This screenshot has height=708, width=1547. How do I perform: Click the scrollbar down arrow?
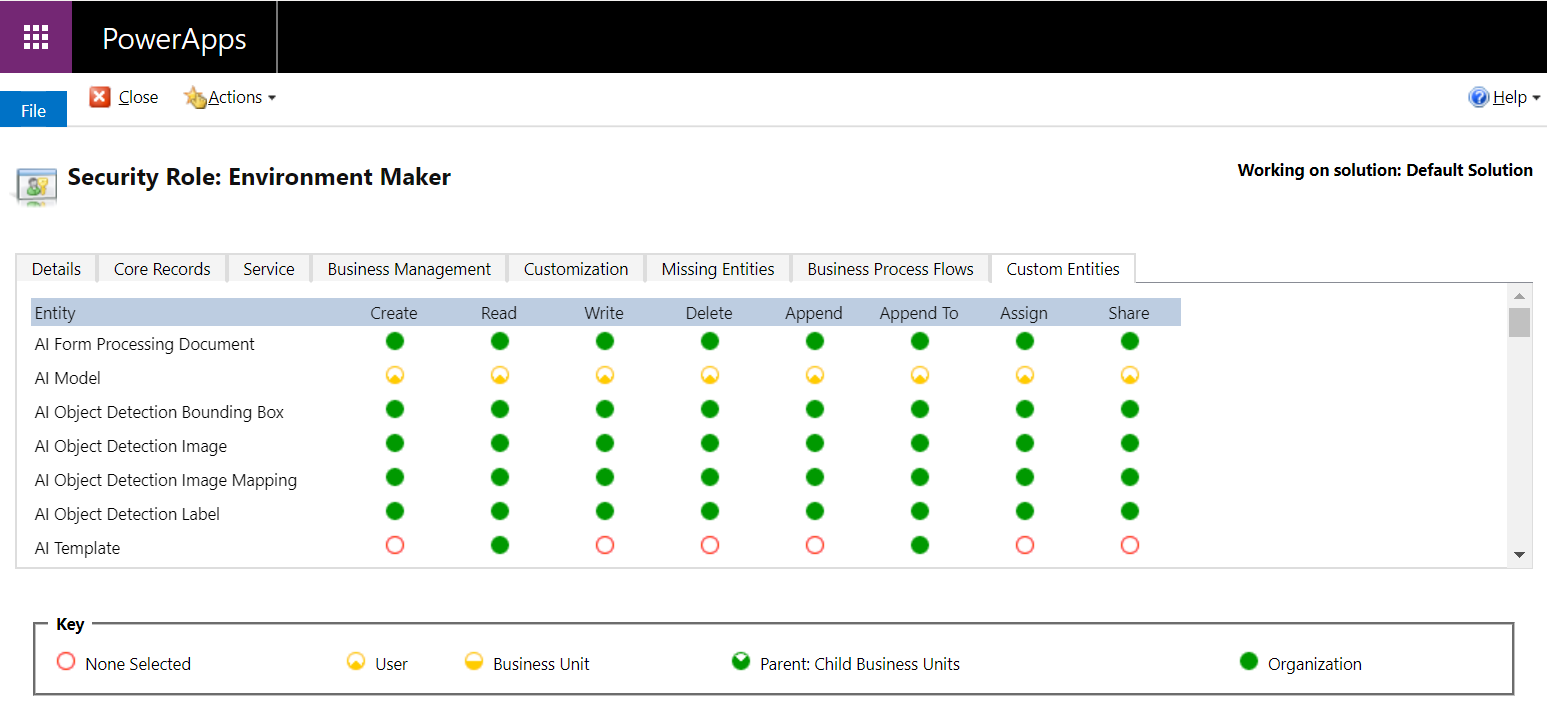pyautogui.click(x=1519, y=555)
